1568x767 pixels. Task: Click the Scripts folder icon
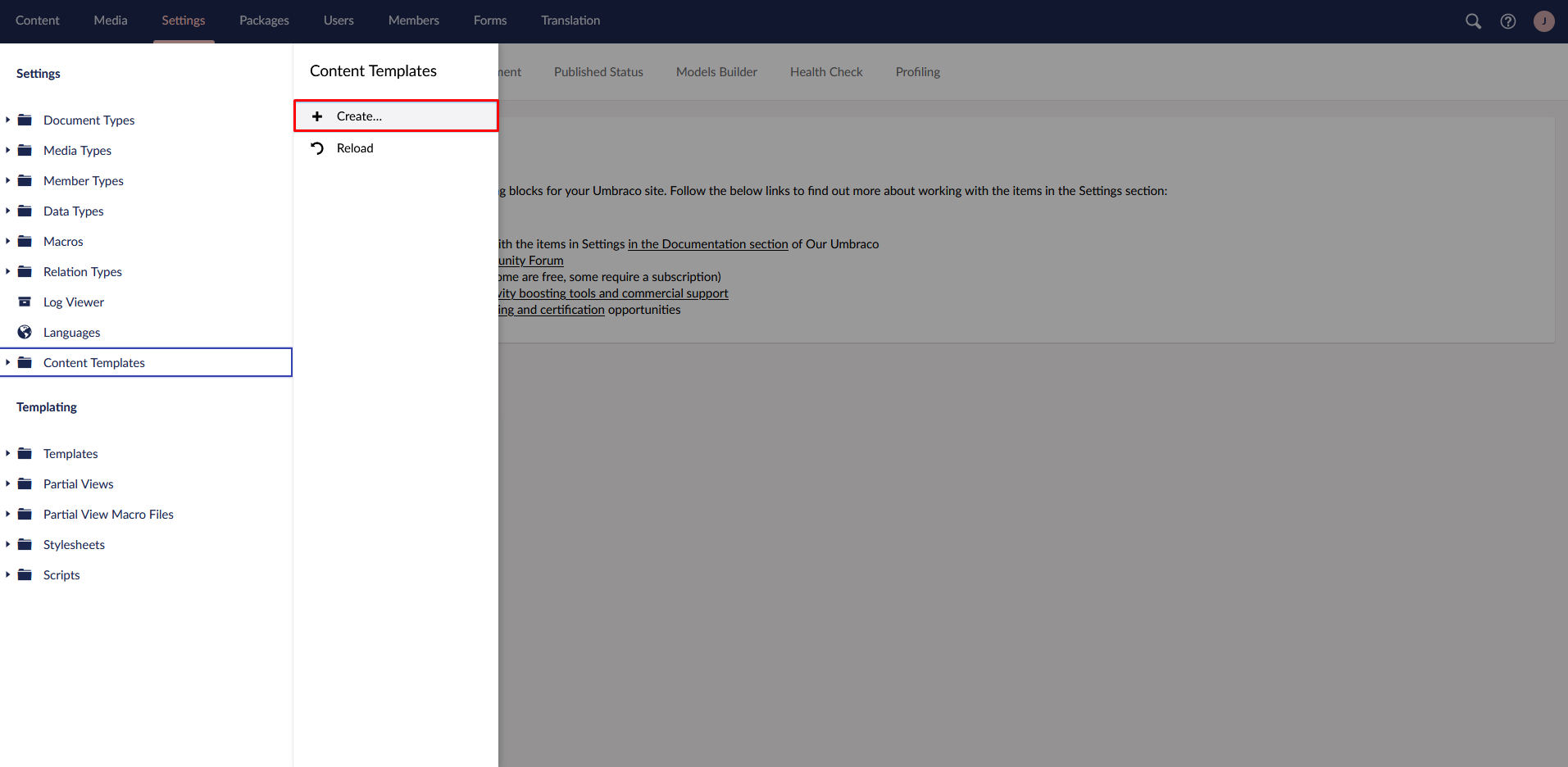tap(25, 574)
